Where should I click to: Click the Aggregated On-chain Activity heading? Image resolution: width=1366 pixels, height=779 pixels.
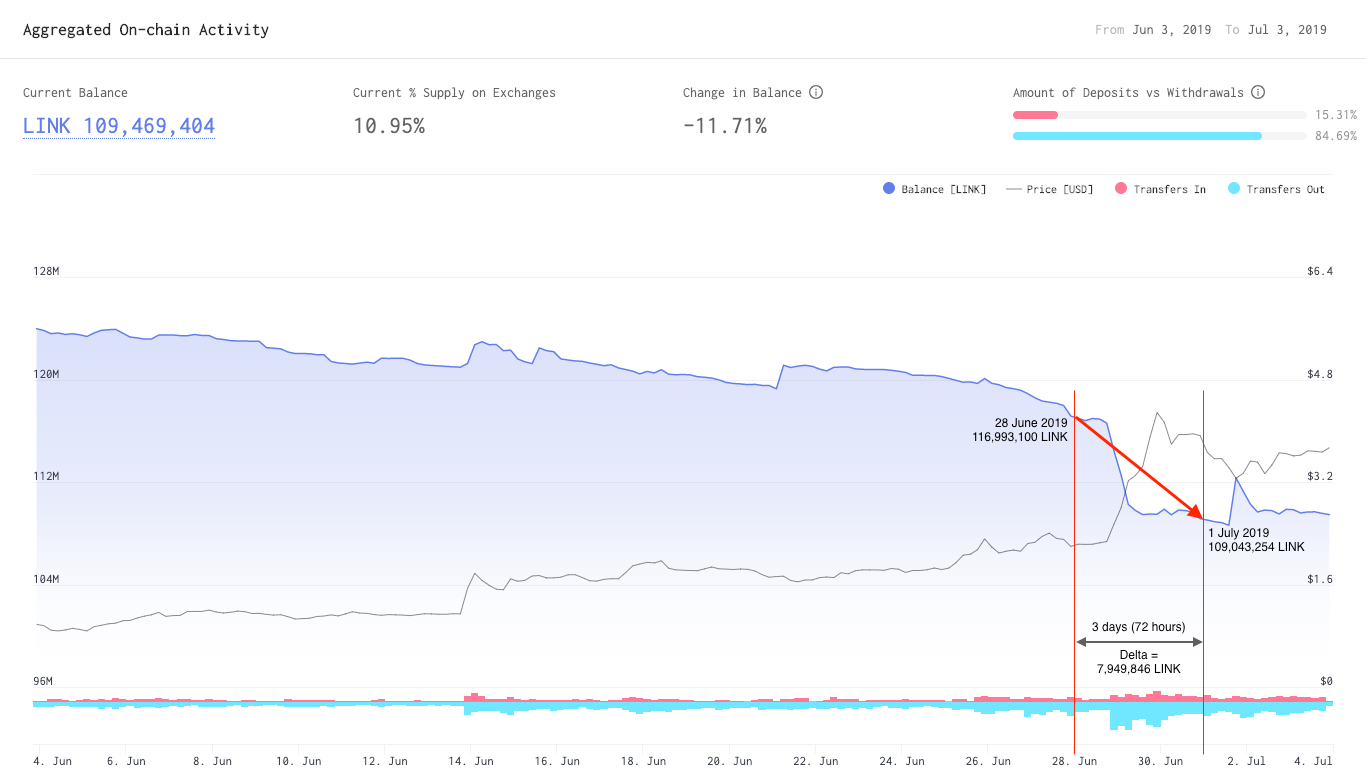tap(146, 30)
